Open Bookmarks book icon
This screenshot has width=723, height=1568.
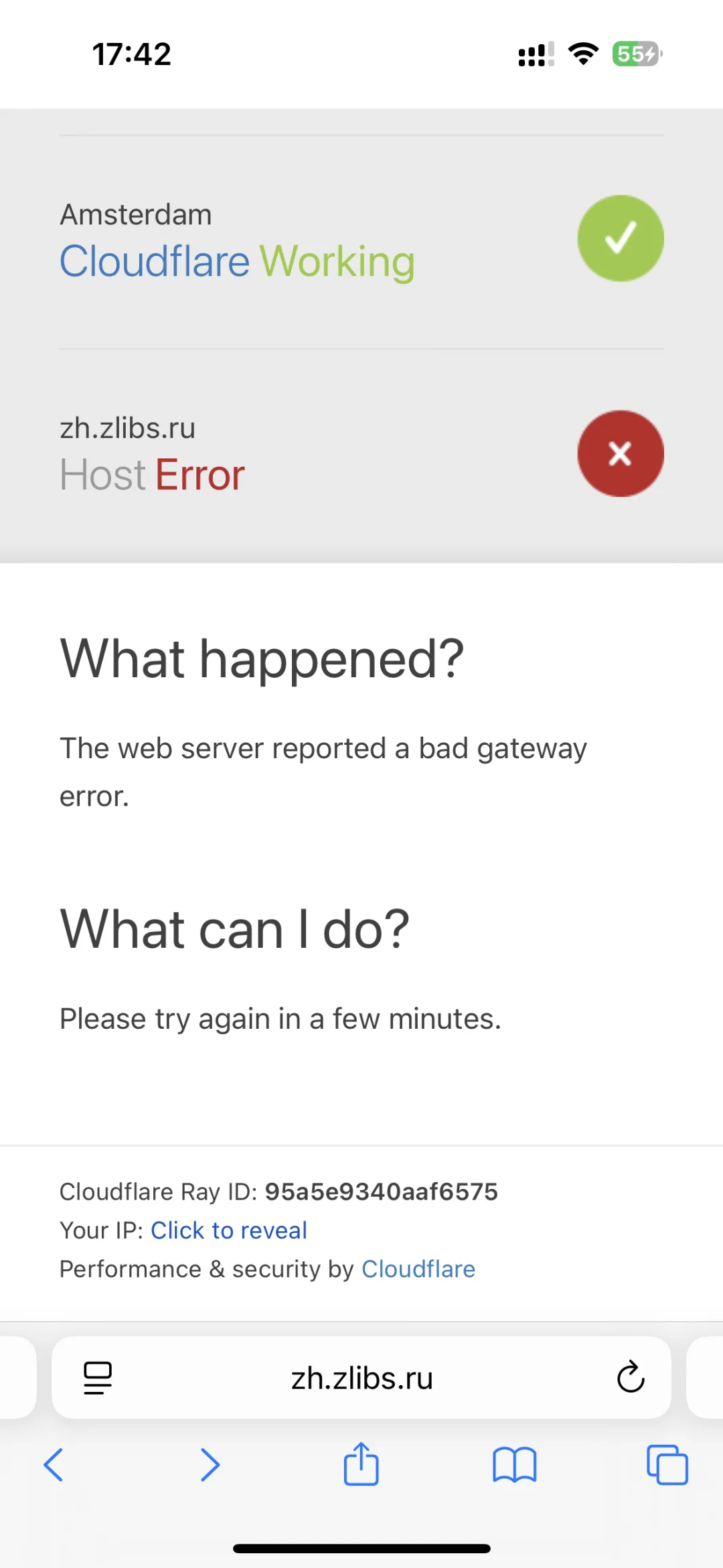tap(514, 1465)
